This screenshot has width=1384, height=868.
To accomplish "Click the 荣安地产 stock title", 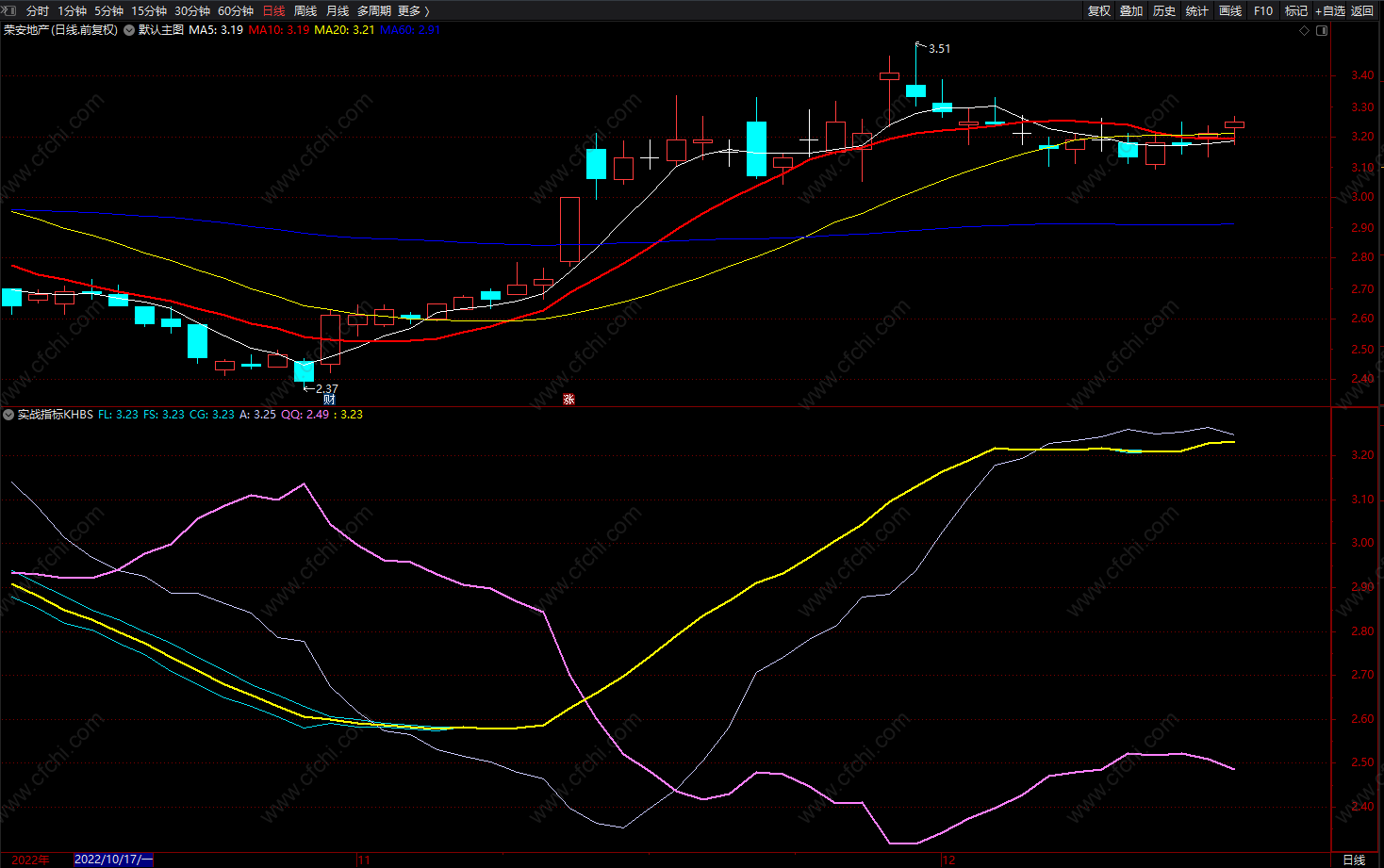I will [60, 30].
